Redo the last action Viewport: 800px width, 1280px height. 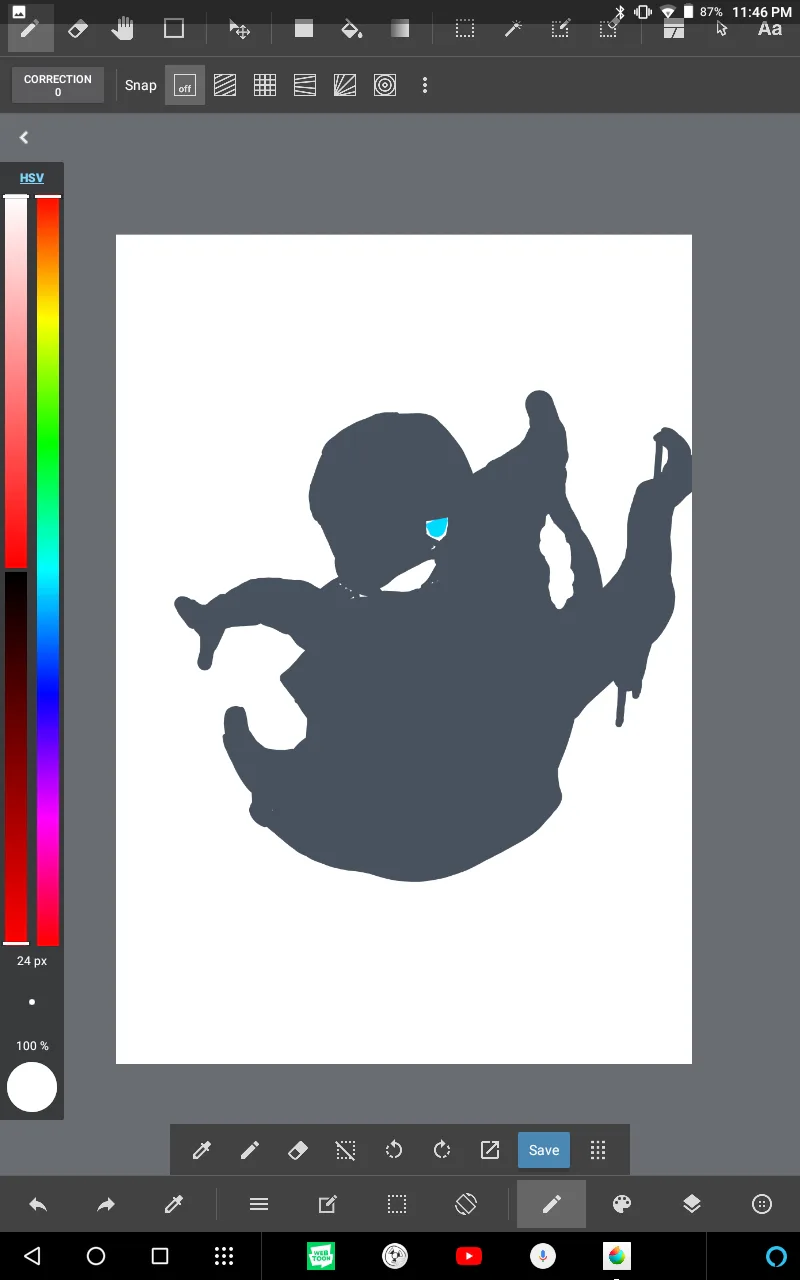click(x=106, y=1205)
